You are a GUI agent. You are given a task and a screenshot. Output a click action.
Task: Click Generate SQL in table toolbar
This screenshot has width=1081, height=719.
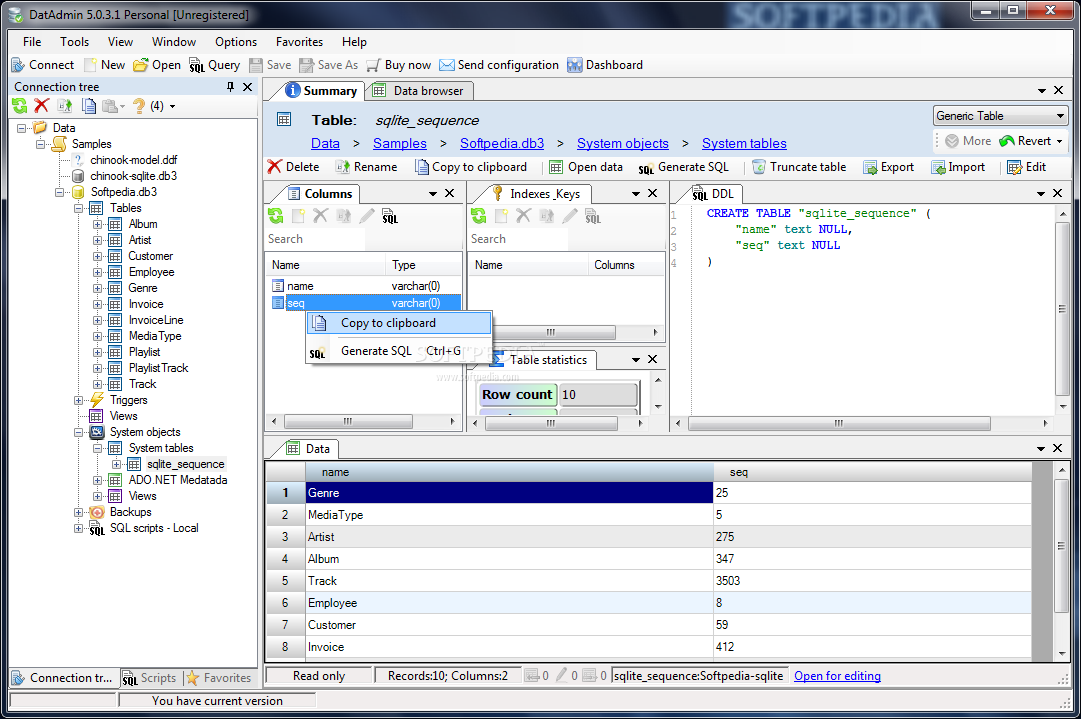(683, 167)
